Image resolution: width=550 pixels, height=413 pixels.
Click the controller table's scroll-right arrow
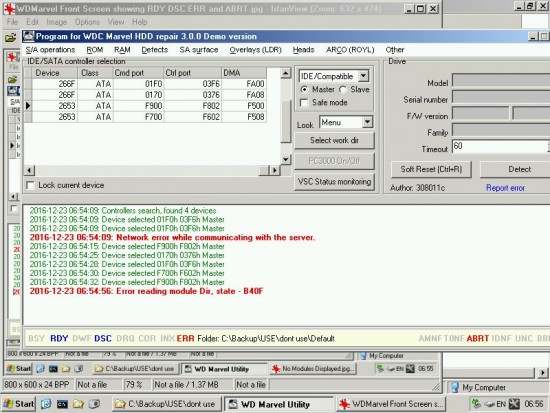click(275, 171)
